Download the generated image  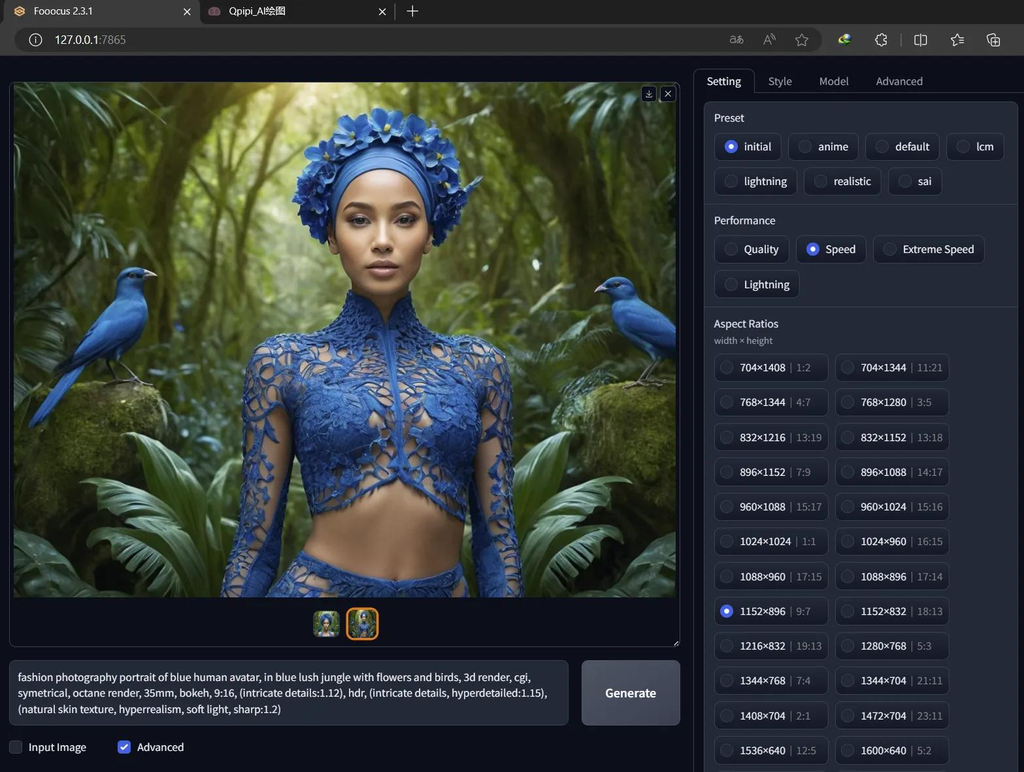tap(648, 94)
